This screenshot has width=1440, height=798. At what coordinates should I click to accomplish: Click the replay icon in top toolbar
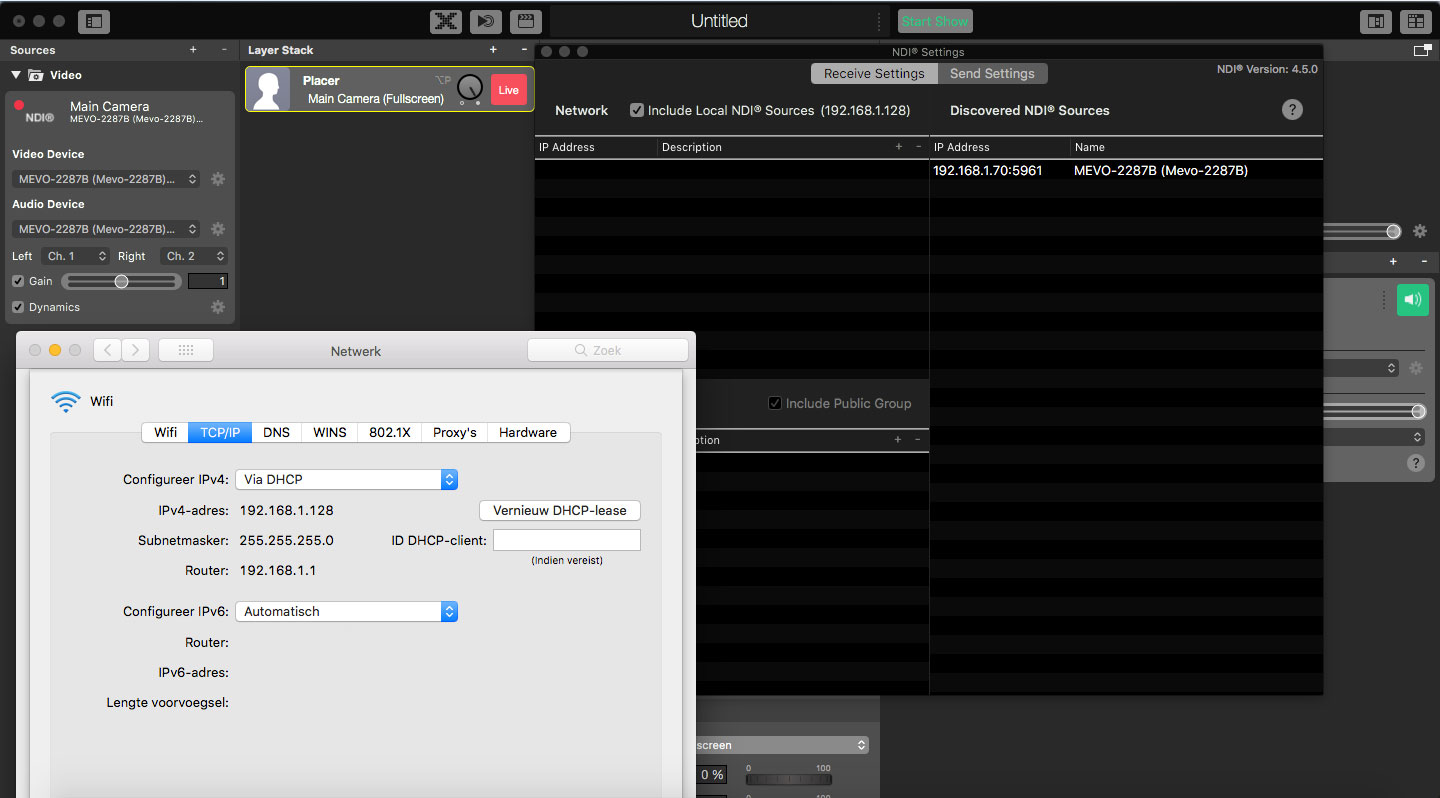point(486,21)
